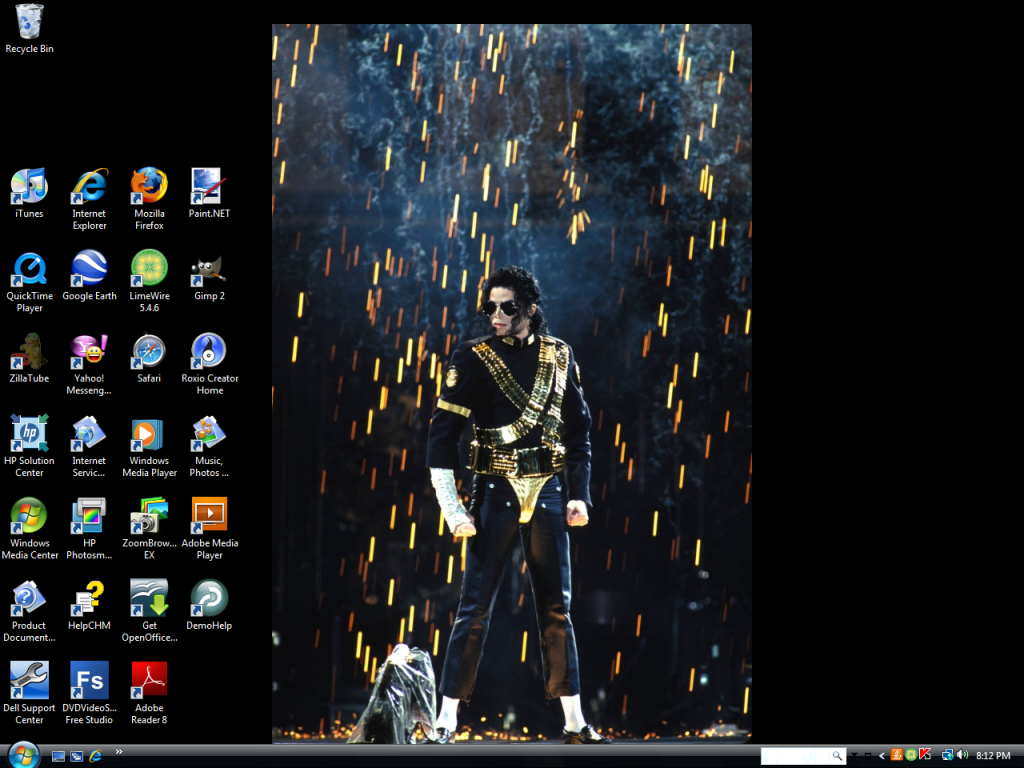Select the iTunes desktop shortcut
Viewport: 1024px width, 768px height.
29,193
